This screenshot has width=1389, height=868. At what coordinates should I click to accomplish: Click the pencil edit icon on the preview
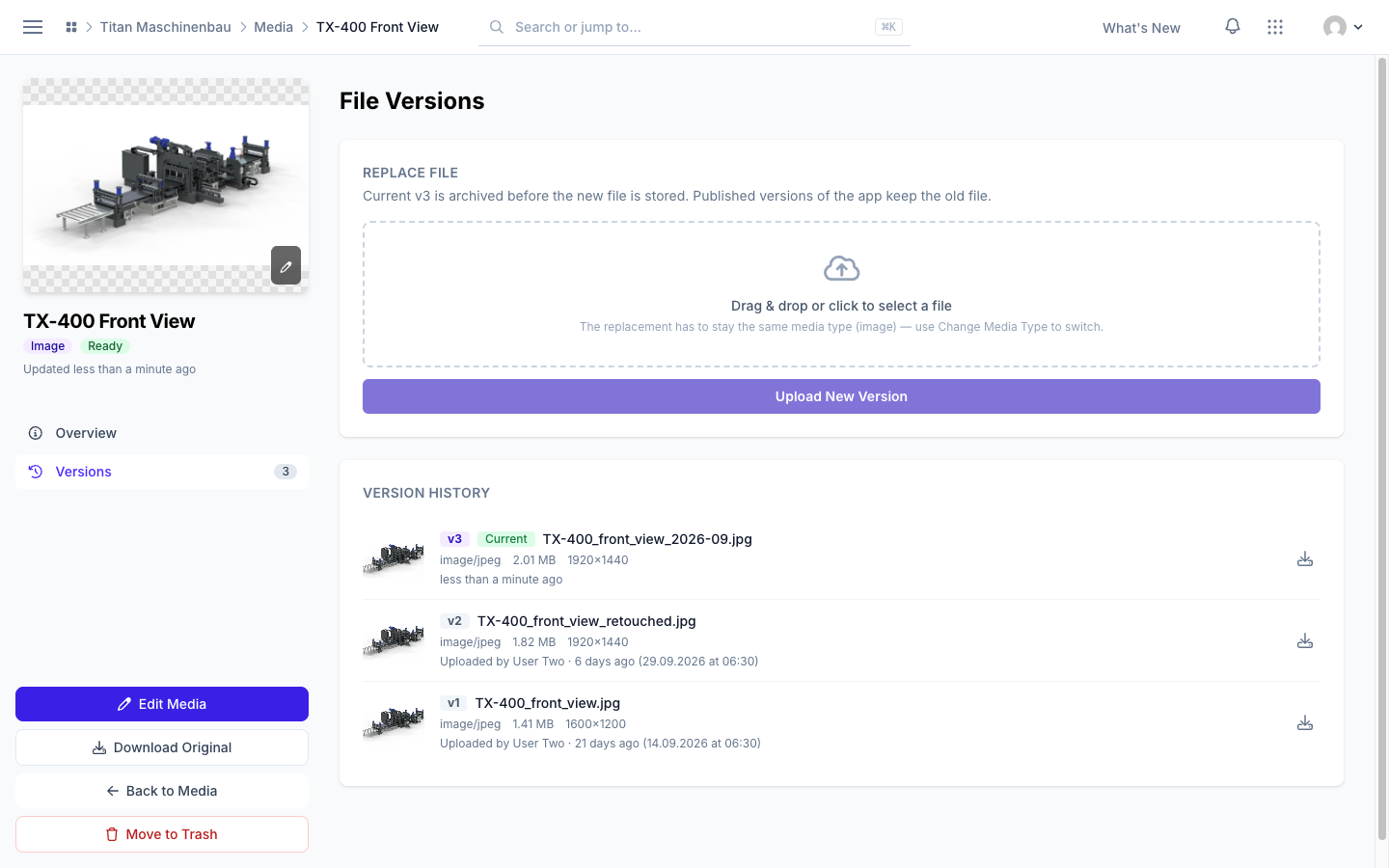click(286, 265)
